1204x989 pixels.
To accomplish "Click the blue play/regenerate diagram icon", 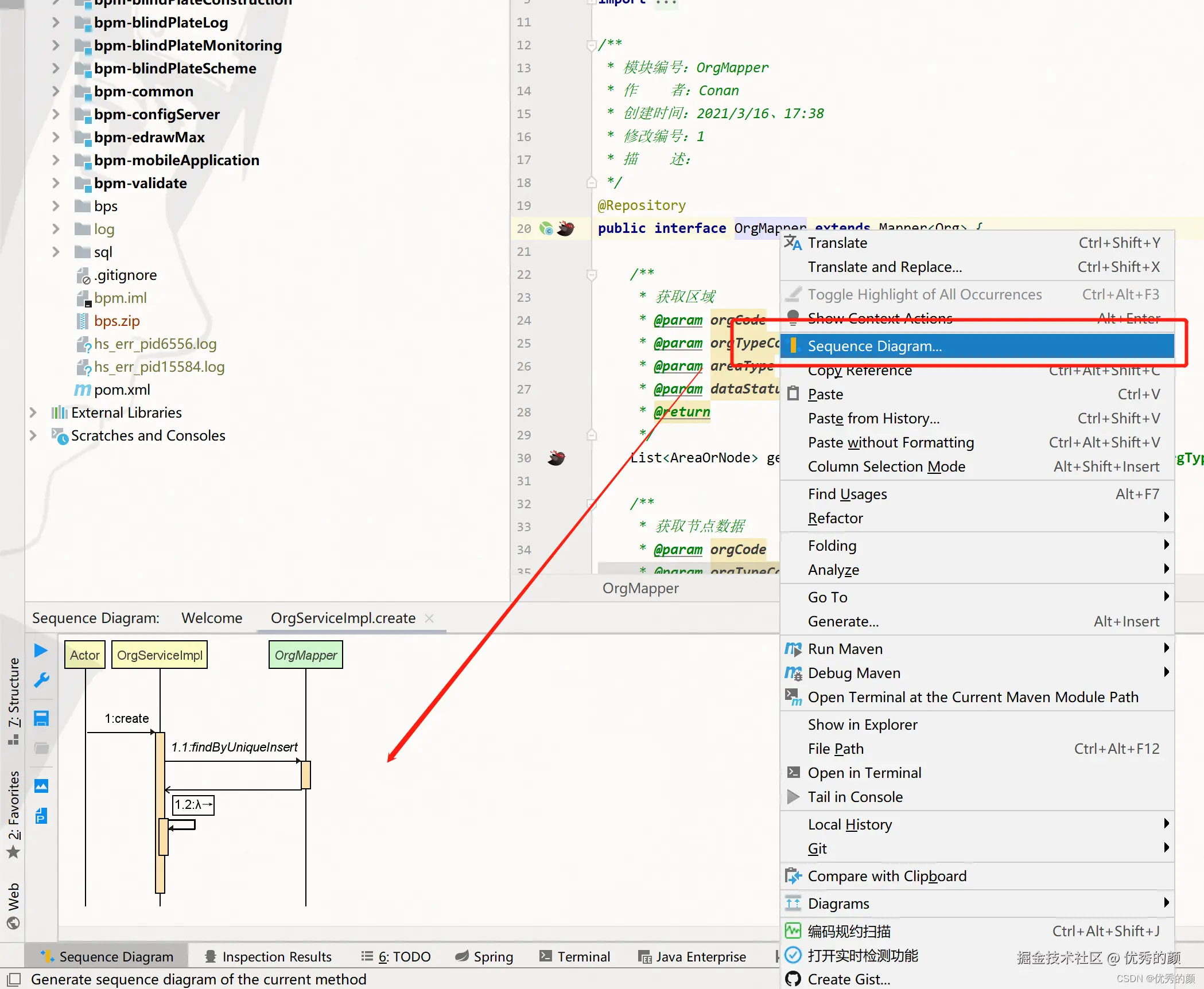I will tap(41, 651).
